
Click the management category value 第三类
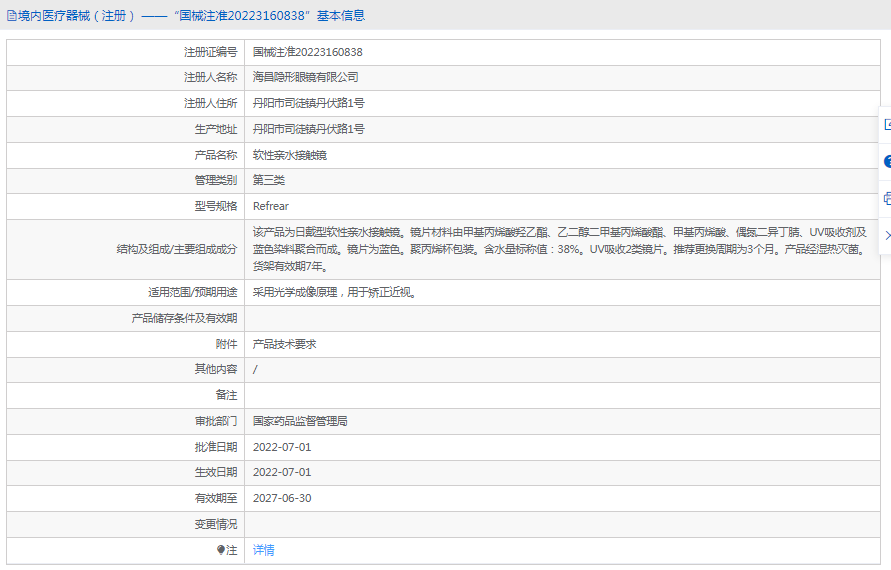(x=269, y=180)
